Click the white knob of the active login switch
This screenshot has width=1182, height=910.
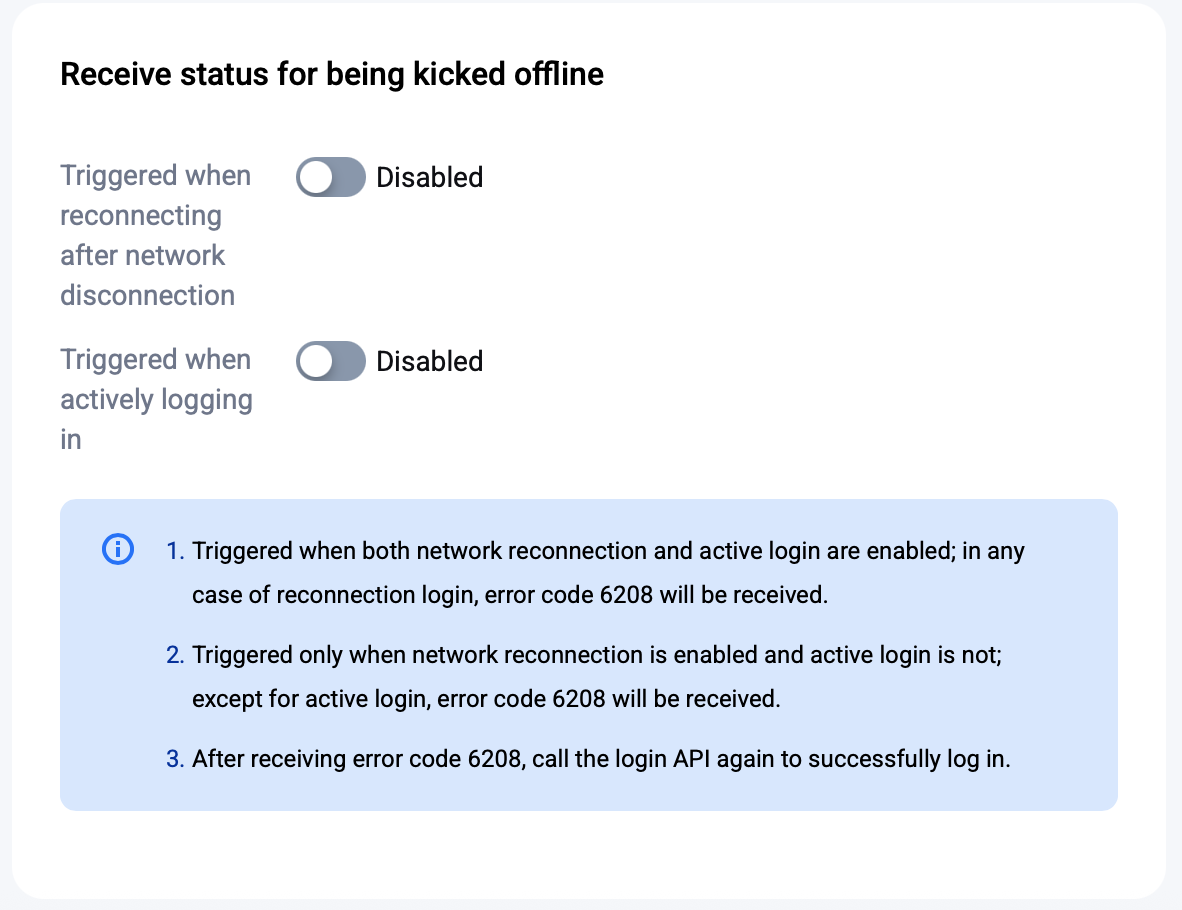click(x=317, y=361)
